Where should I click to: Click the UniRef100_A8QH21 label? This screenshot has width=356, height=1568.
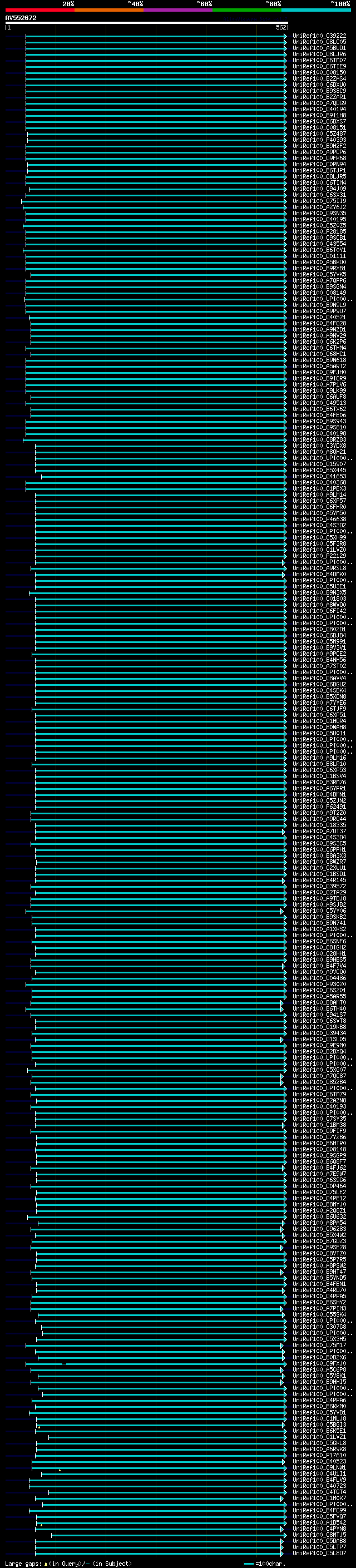[x=319, y=452]
